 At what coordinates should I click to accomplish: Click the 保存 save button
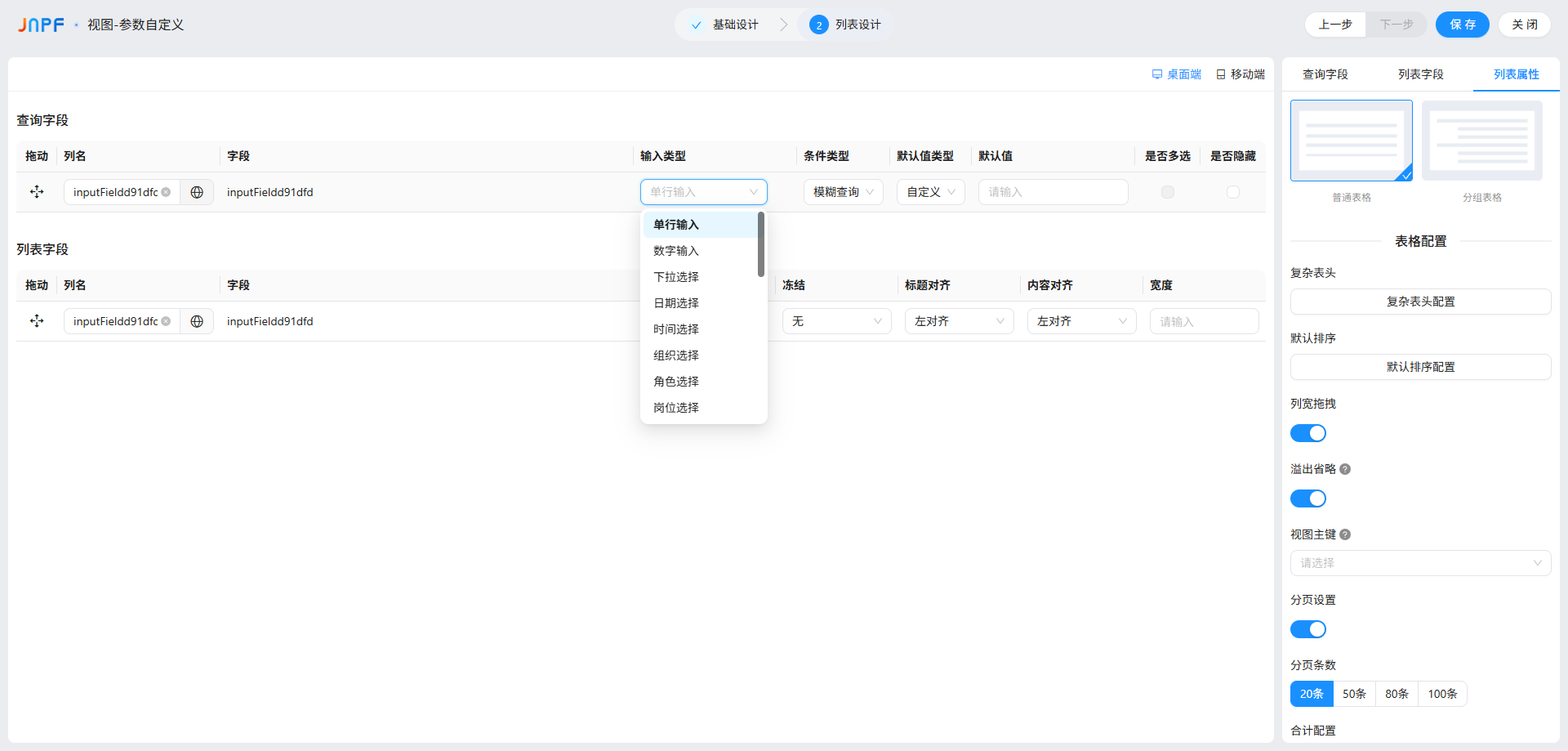point(1462,25)
